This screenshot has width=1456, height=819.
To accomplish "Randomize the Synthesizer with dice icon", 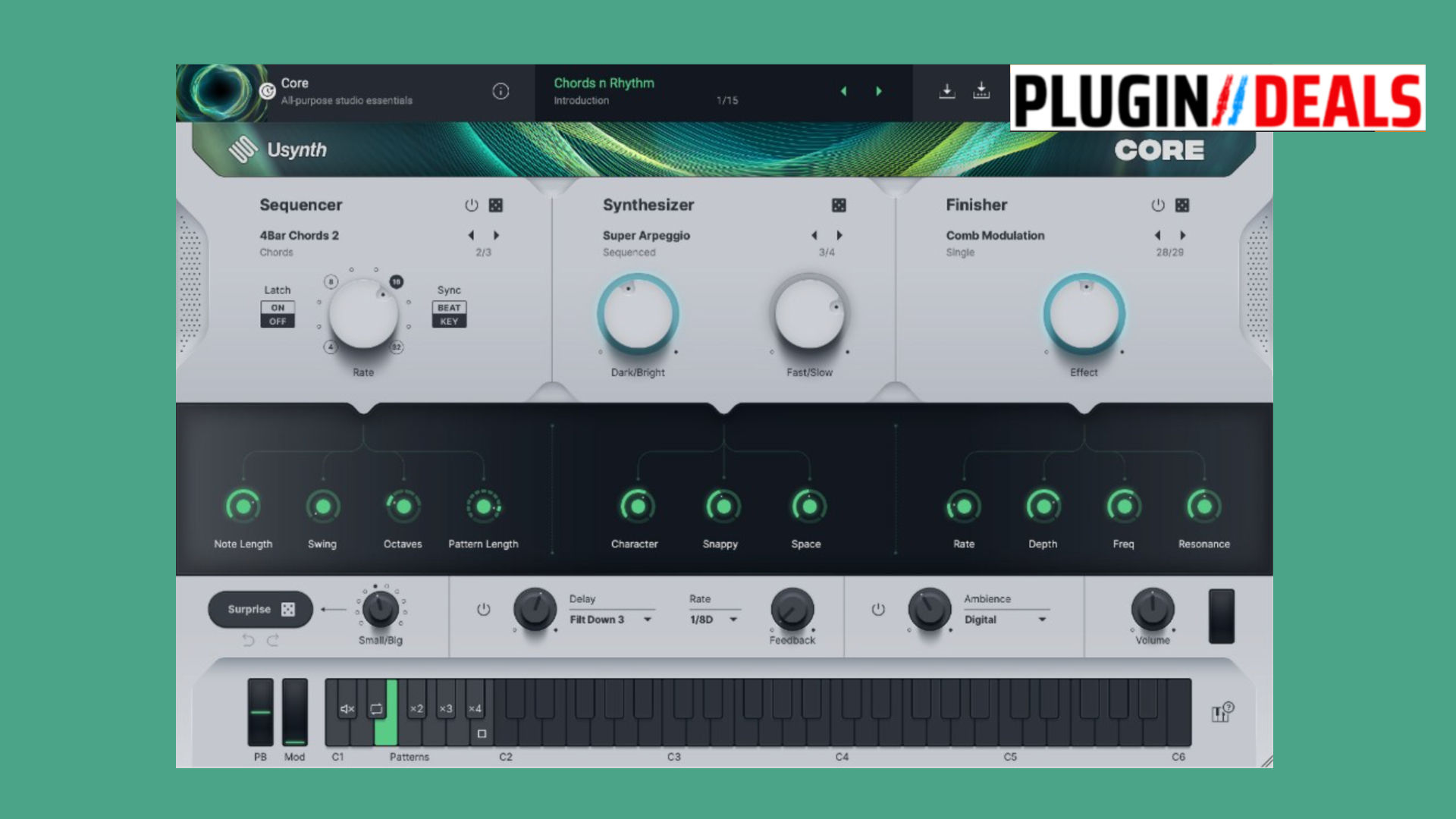I will [x=839, y=206].
